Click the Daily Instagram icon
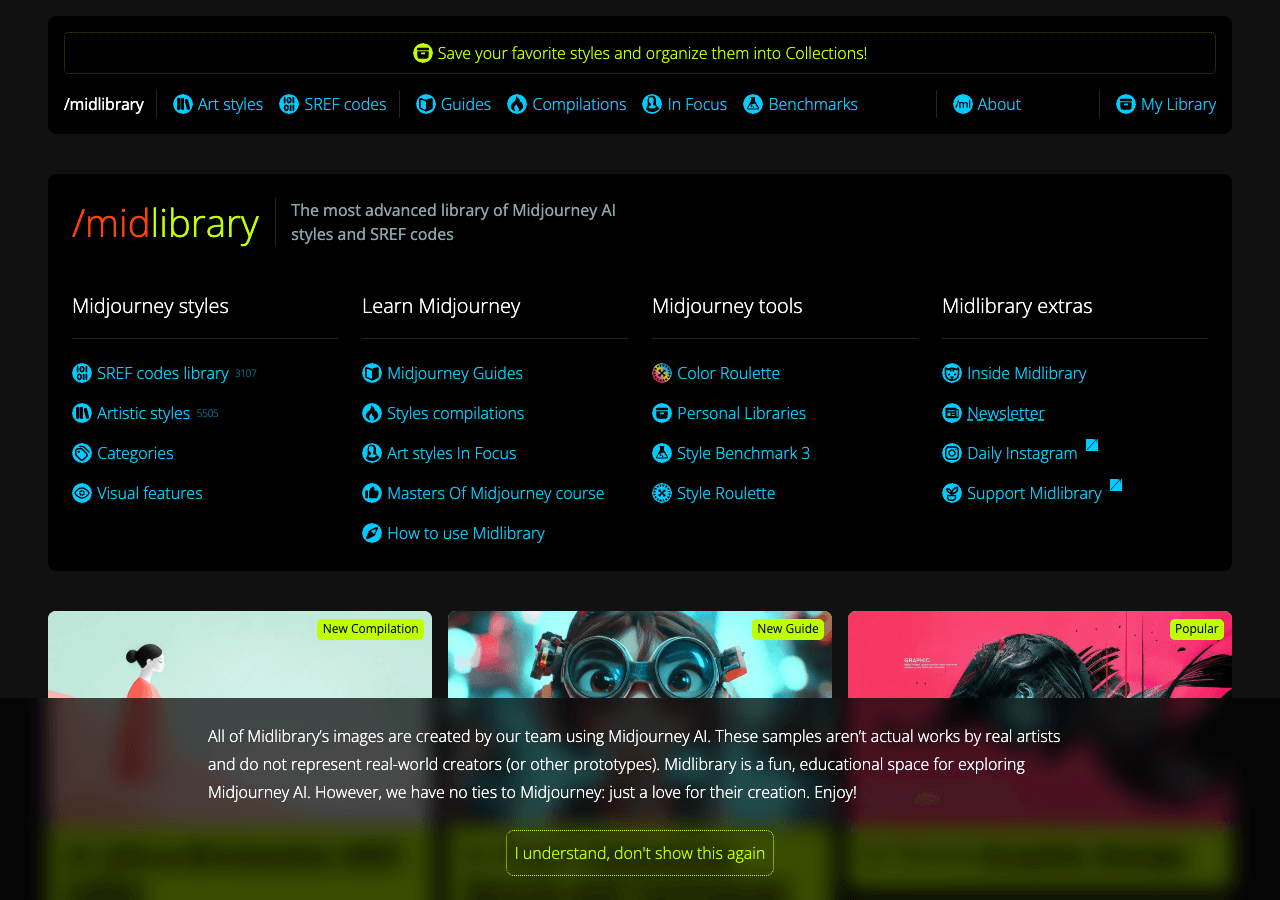1280x900 pixels. (952, 453)
